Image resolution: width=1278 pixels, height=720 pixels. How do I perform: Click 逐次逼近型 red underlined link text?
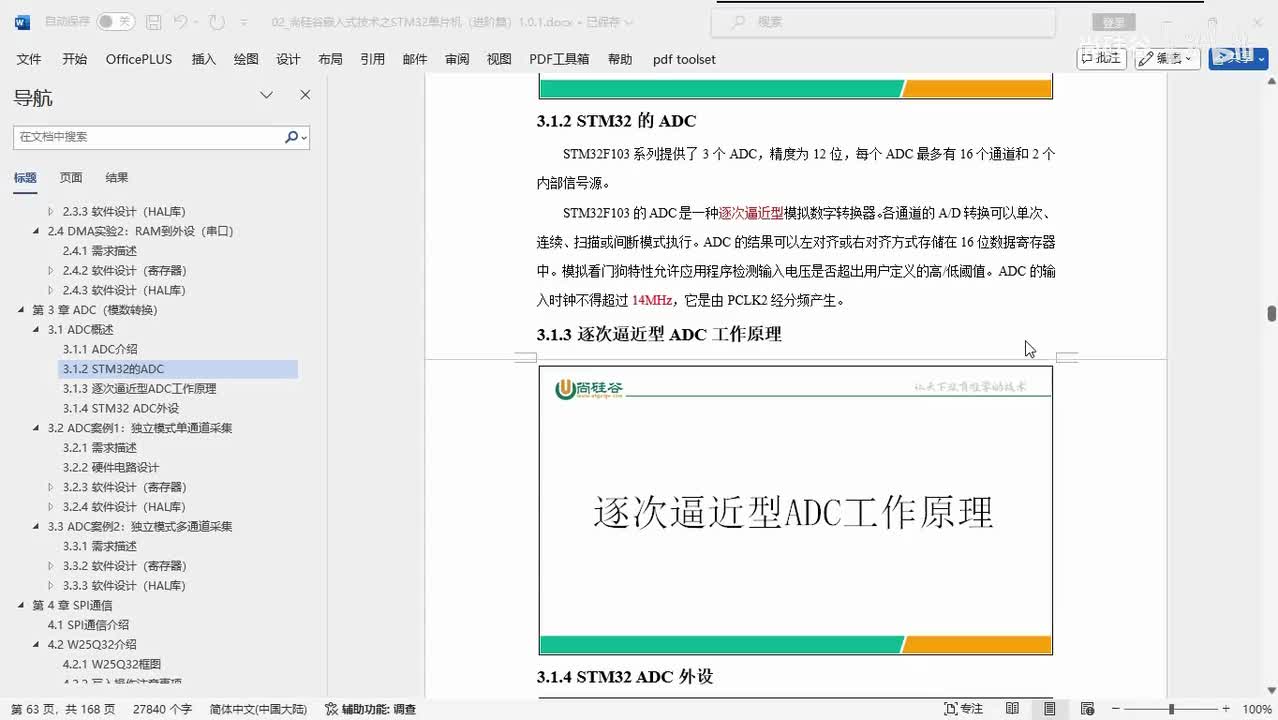pyautogui.click(x=751, y=213)
